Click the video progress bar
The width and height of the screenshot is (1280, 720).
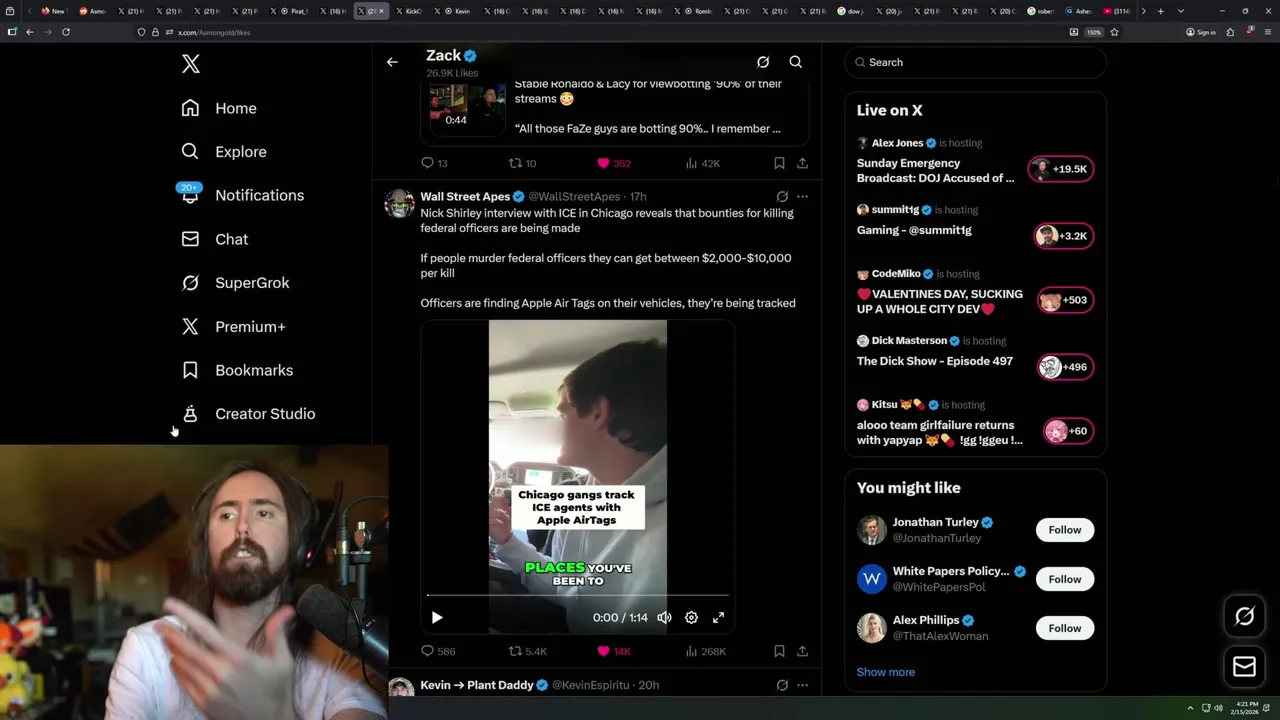pos(578,595)
